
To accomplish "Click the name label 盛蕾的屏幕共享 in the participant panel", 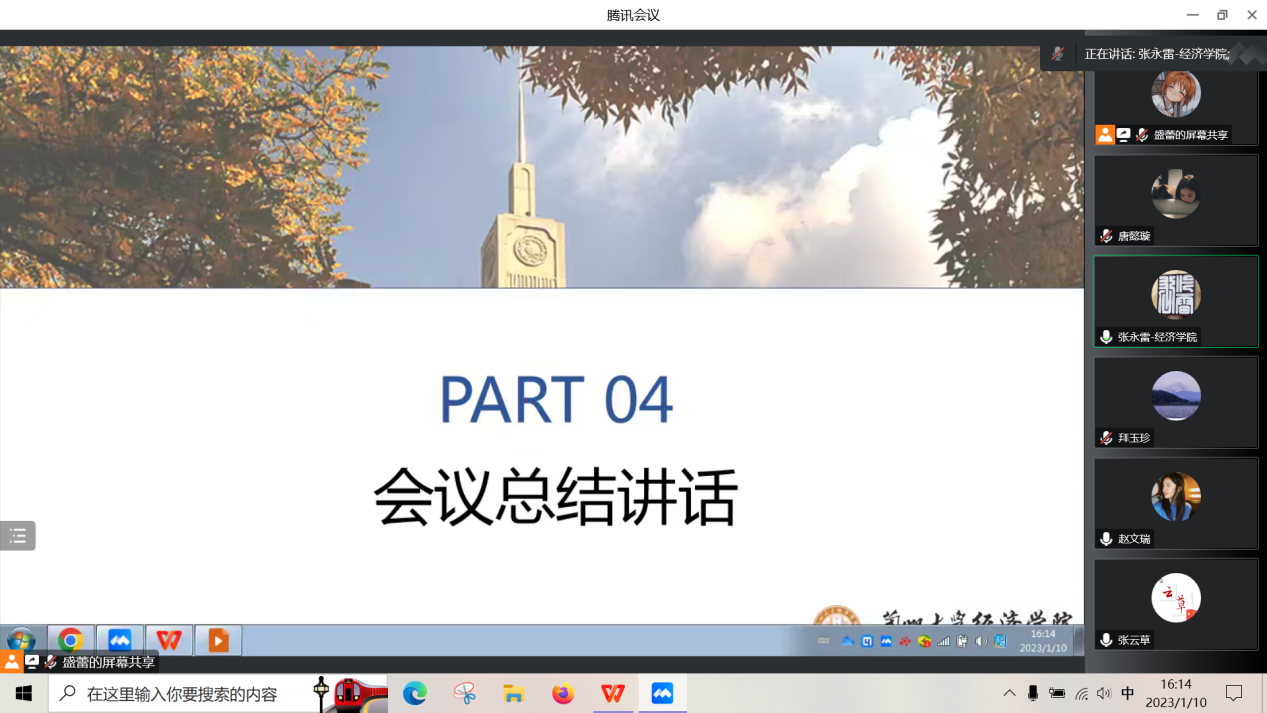I will [1191, 135].
